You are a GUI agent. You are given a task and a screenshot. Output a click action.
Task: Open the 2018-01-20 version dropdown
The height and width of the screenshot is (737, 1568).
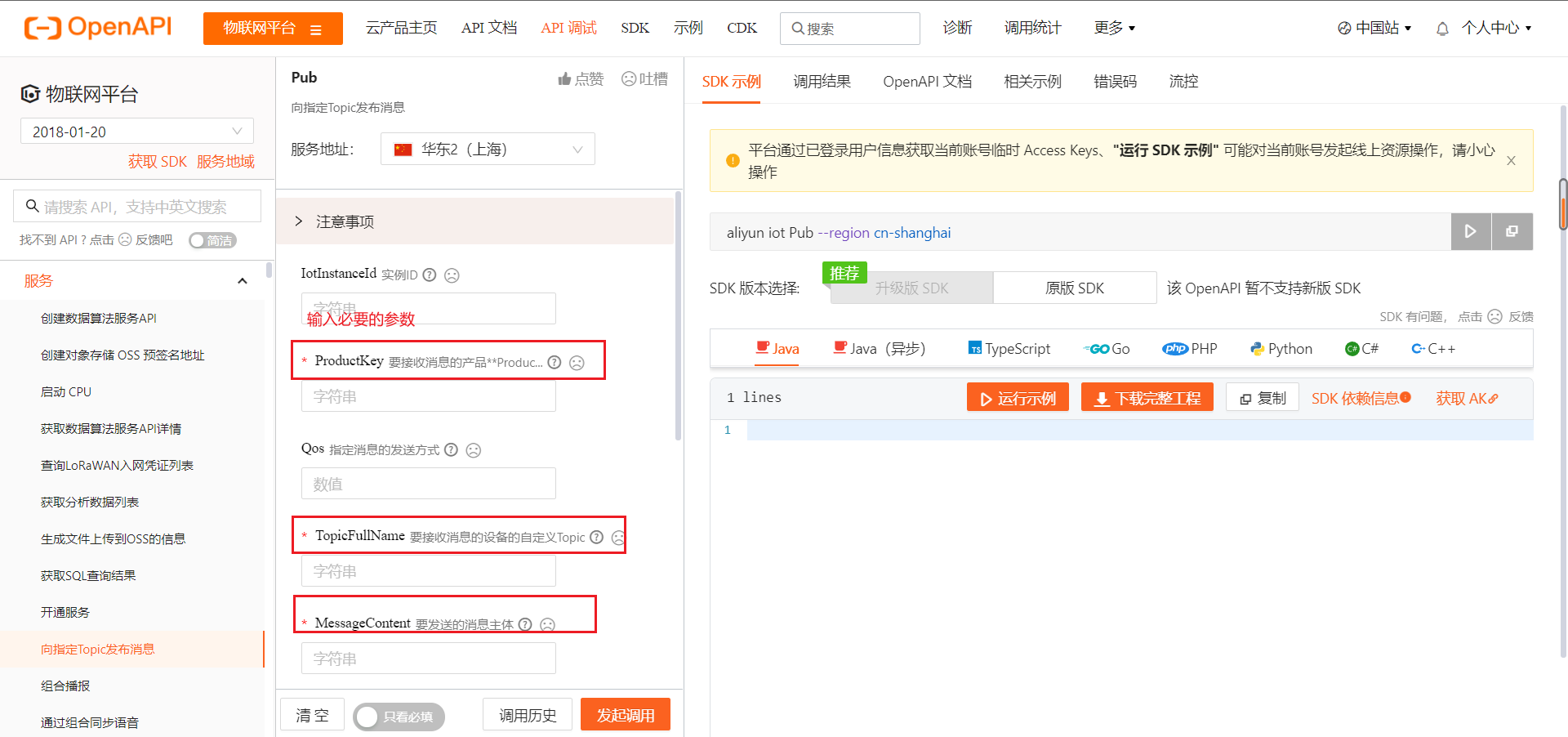(137, 132)
